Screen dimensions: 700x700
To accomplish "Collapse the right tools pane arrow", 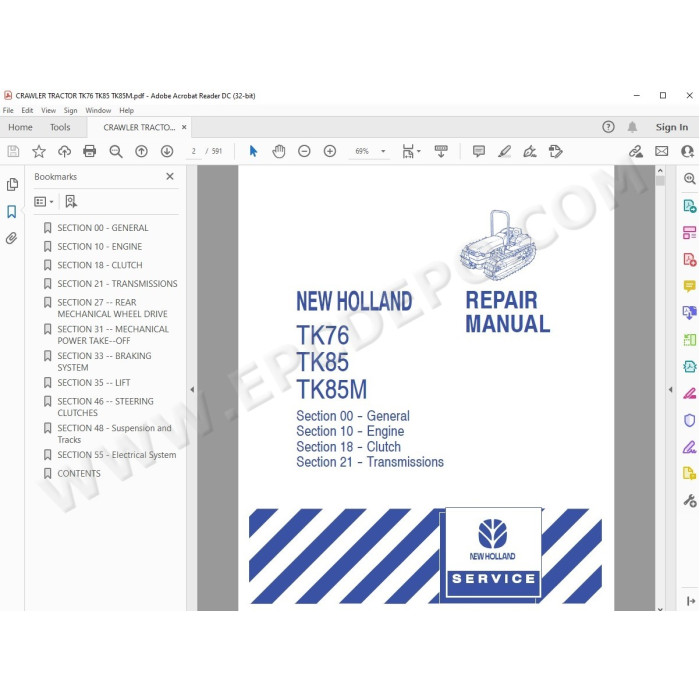I will point(670,389).
